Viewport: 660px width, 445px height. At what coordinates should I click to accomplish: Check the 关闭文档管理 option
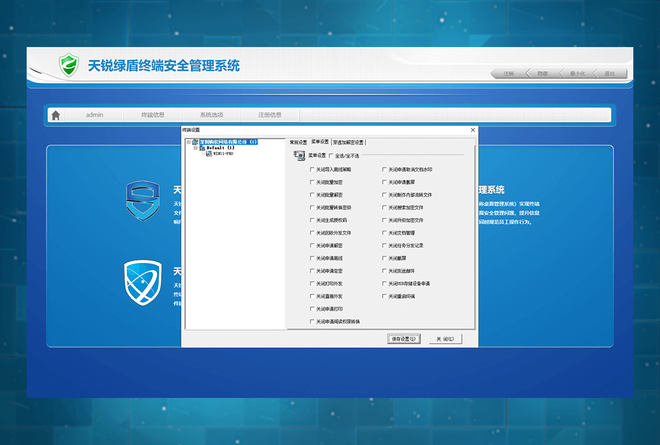click(x=385, y=233)
